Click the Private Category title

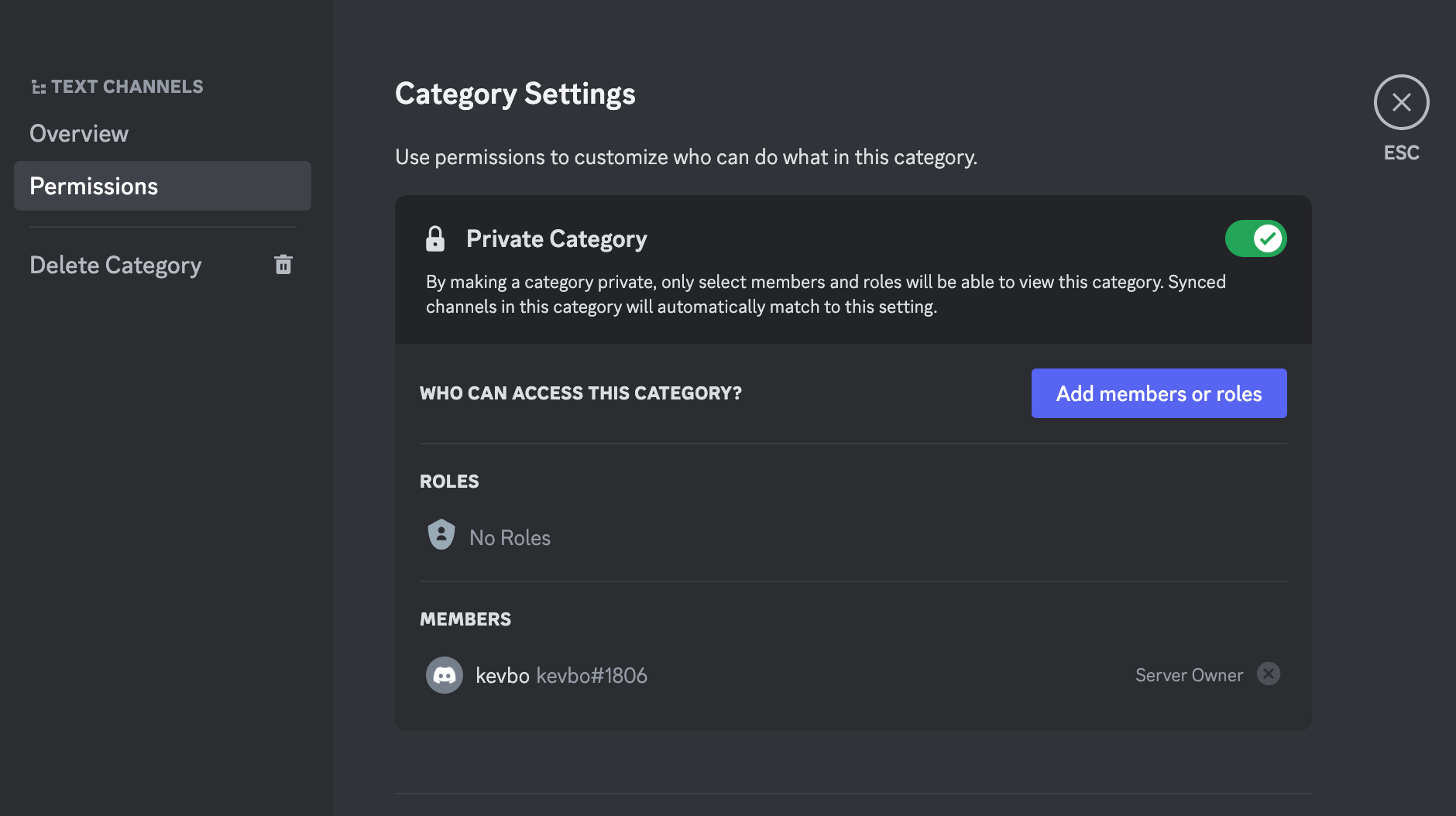[x=556, y=238]
